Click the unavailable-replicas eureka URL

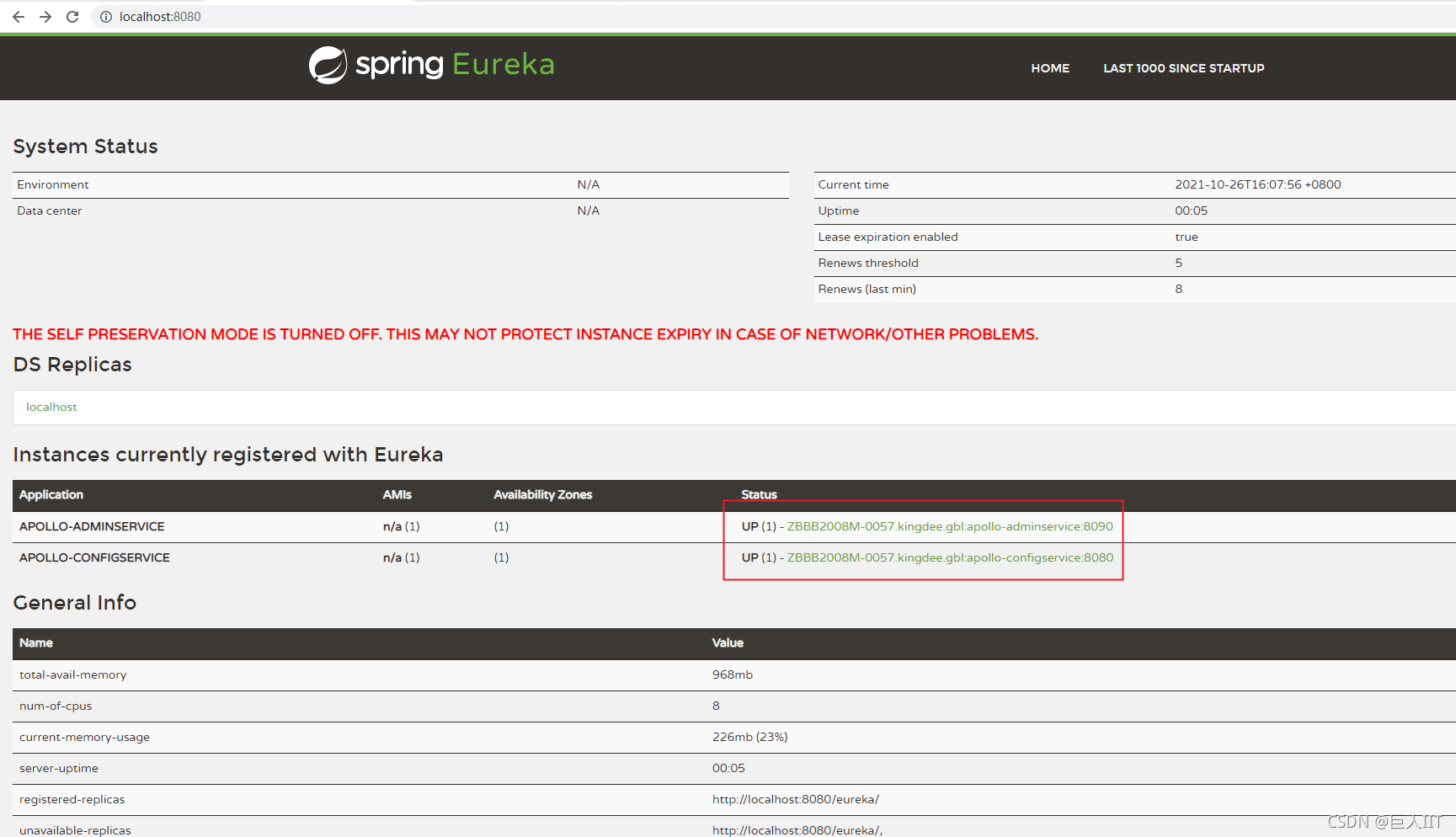click(x=796, y=829)
